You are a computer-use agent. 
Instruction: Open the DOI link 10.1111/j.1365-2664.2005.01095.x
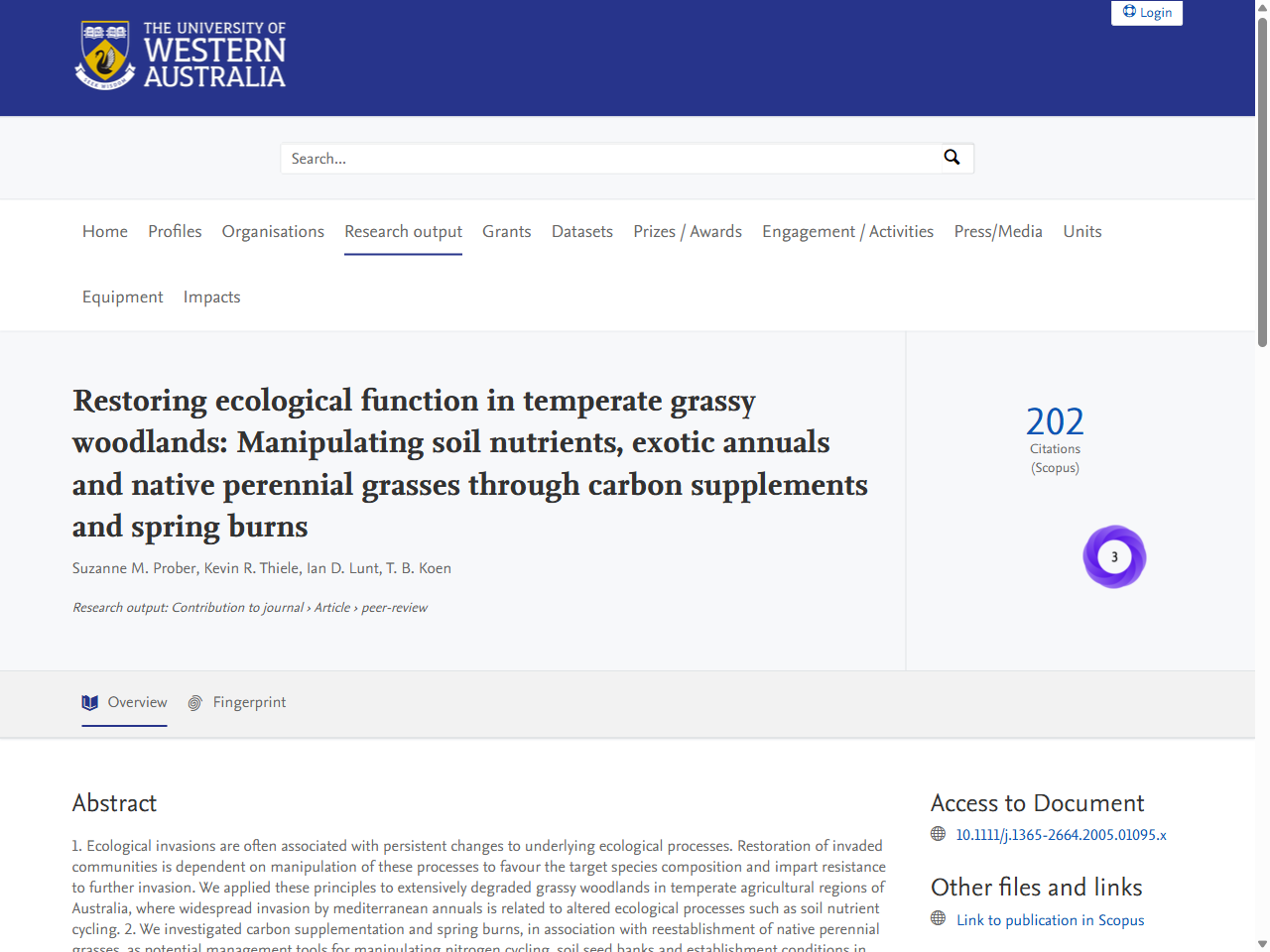click(x=1061, y=834)
